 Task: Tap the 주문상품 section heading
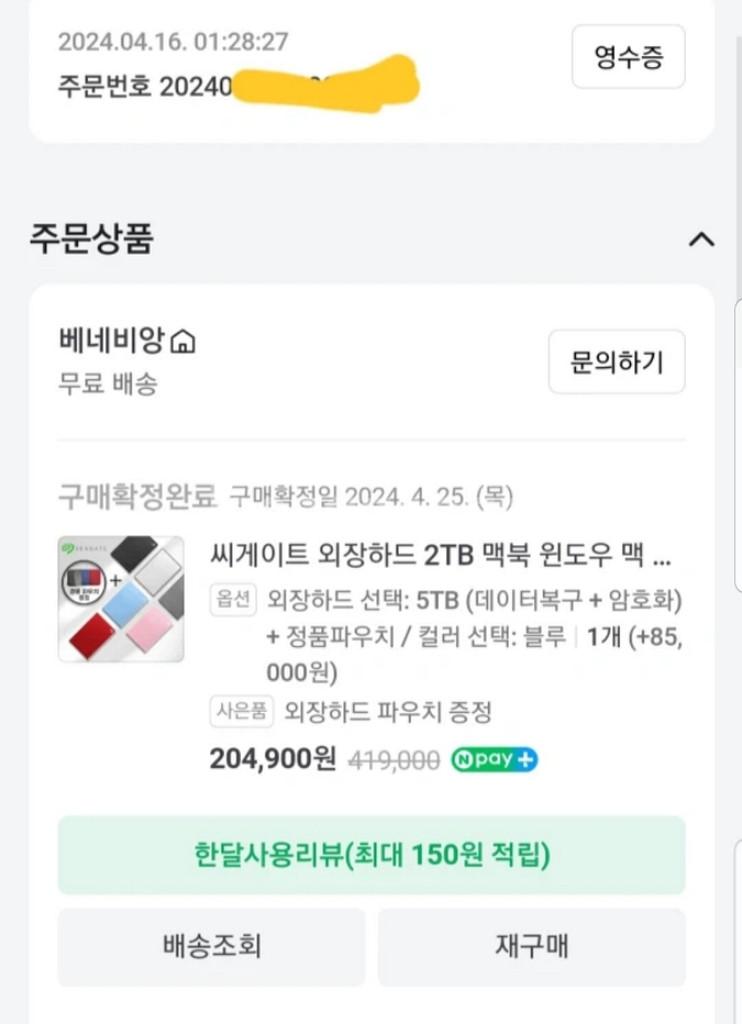coord(92,240)
